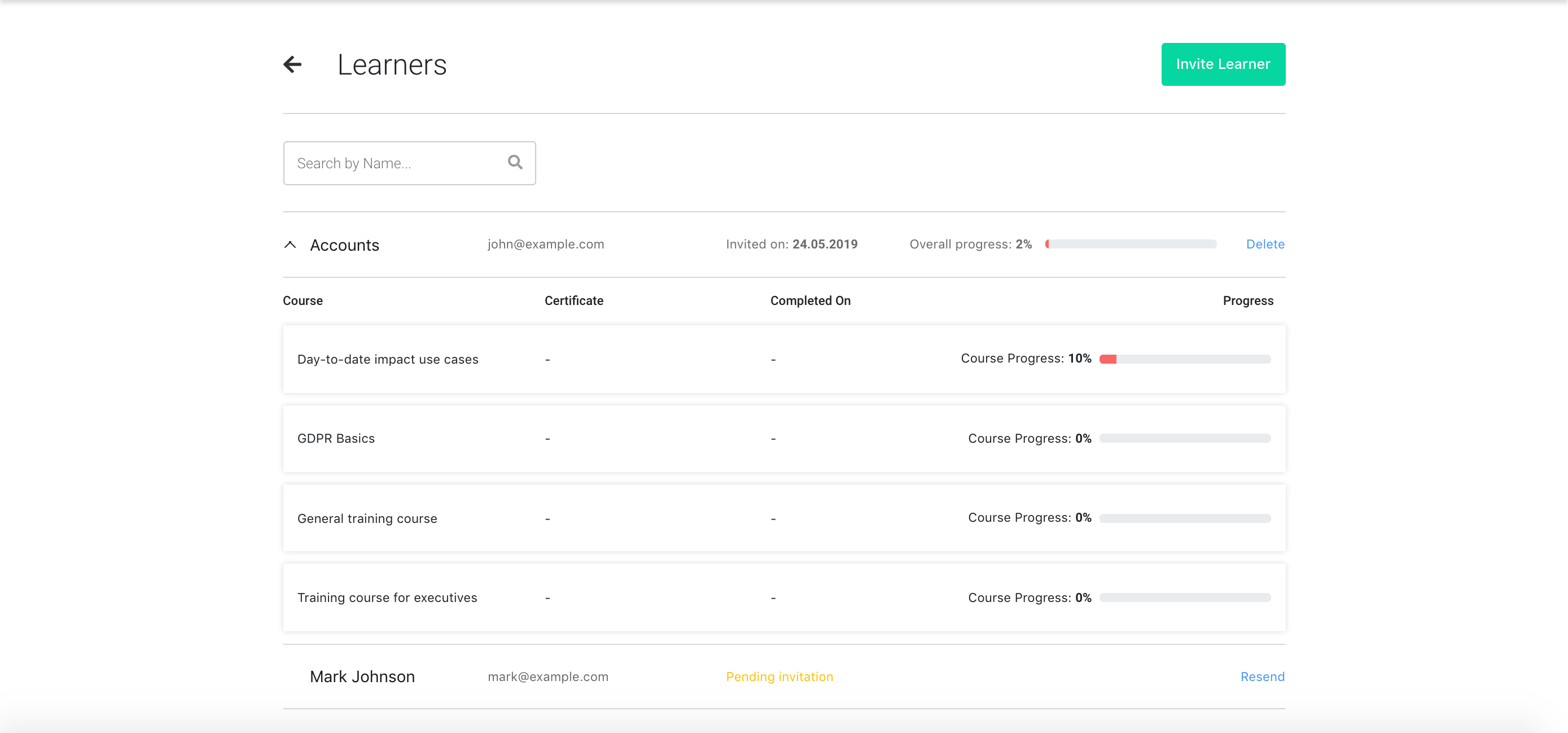Viewport: 1568px width, 733px height.
Task: Select Training course for executives row
Action: [x=387, y=598]
